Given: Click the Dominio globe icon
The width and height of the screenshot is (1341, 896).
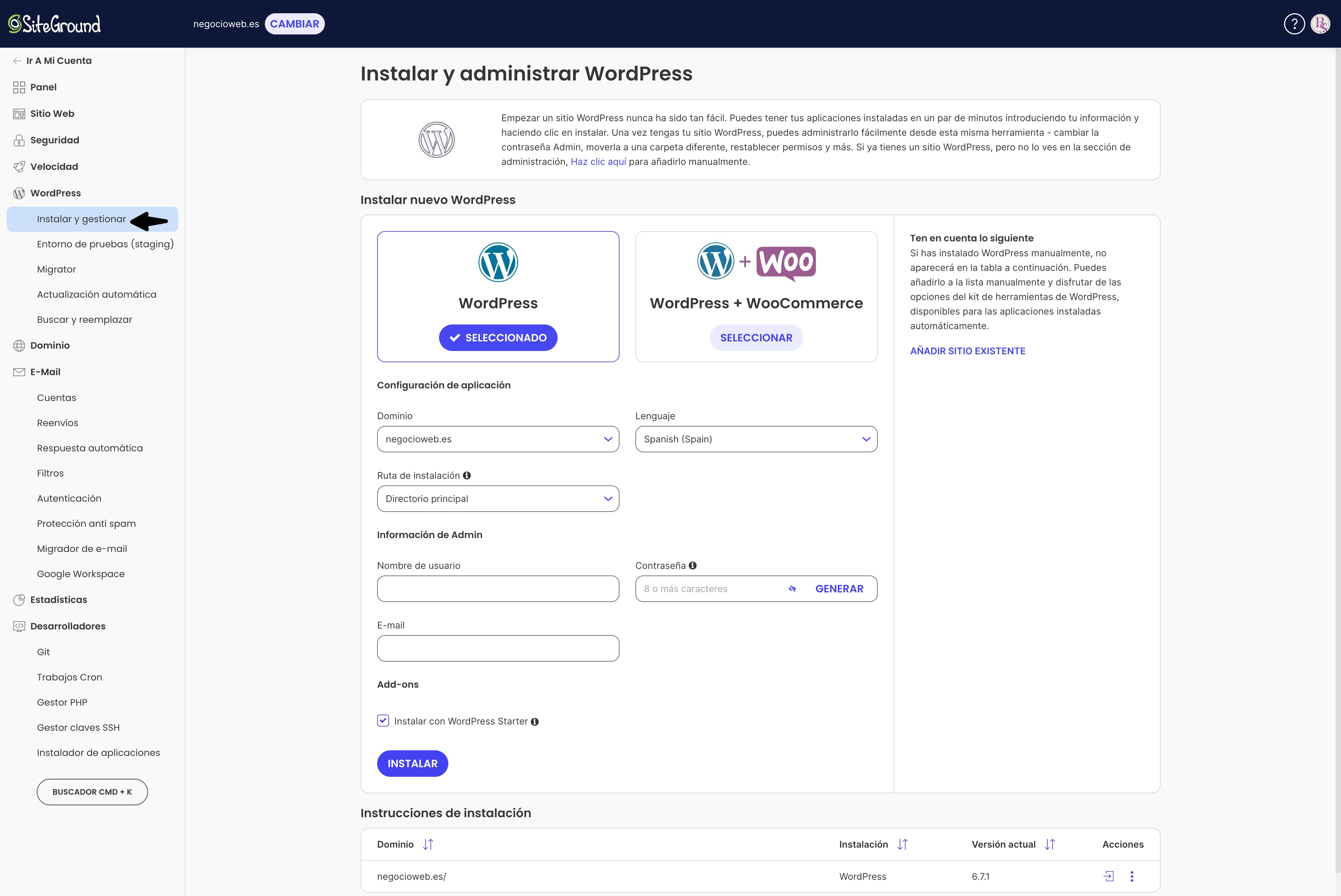Looking at the screenshot, I should point(19,346).
